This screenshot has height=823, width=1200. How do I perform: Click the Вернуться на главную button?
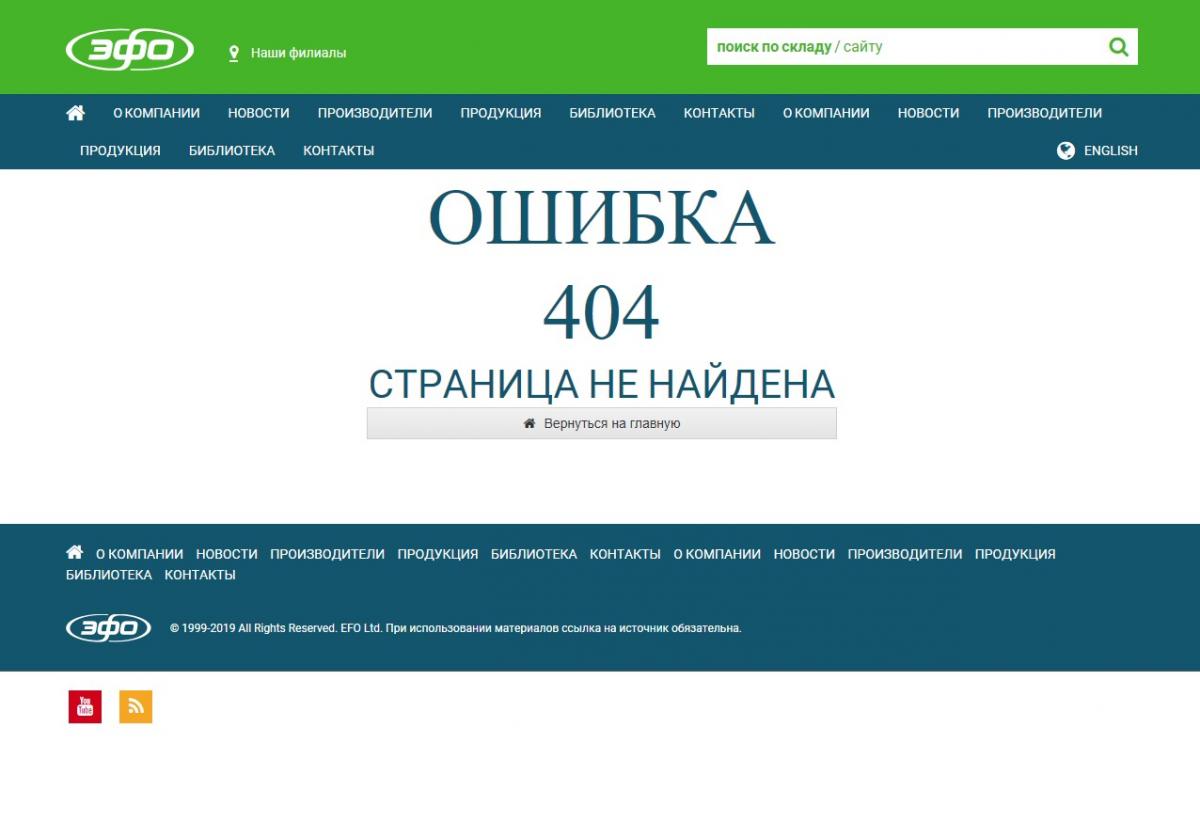(602, 423)
